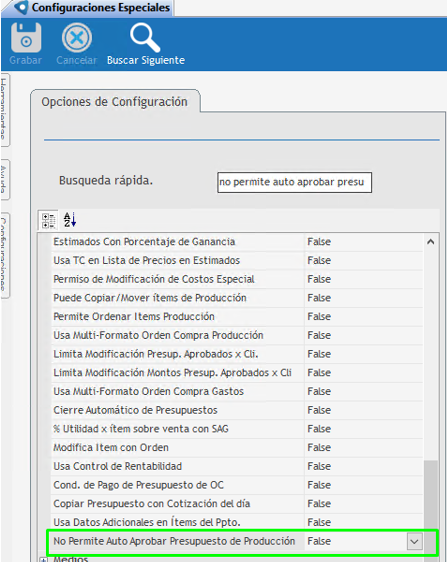447x562 pixels.
Task: Expand the Medios category node
Action: pos(43,559)
